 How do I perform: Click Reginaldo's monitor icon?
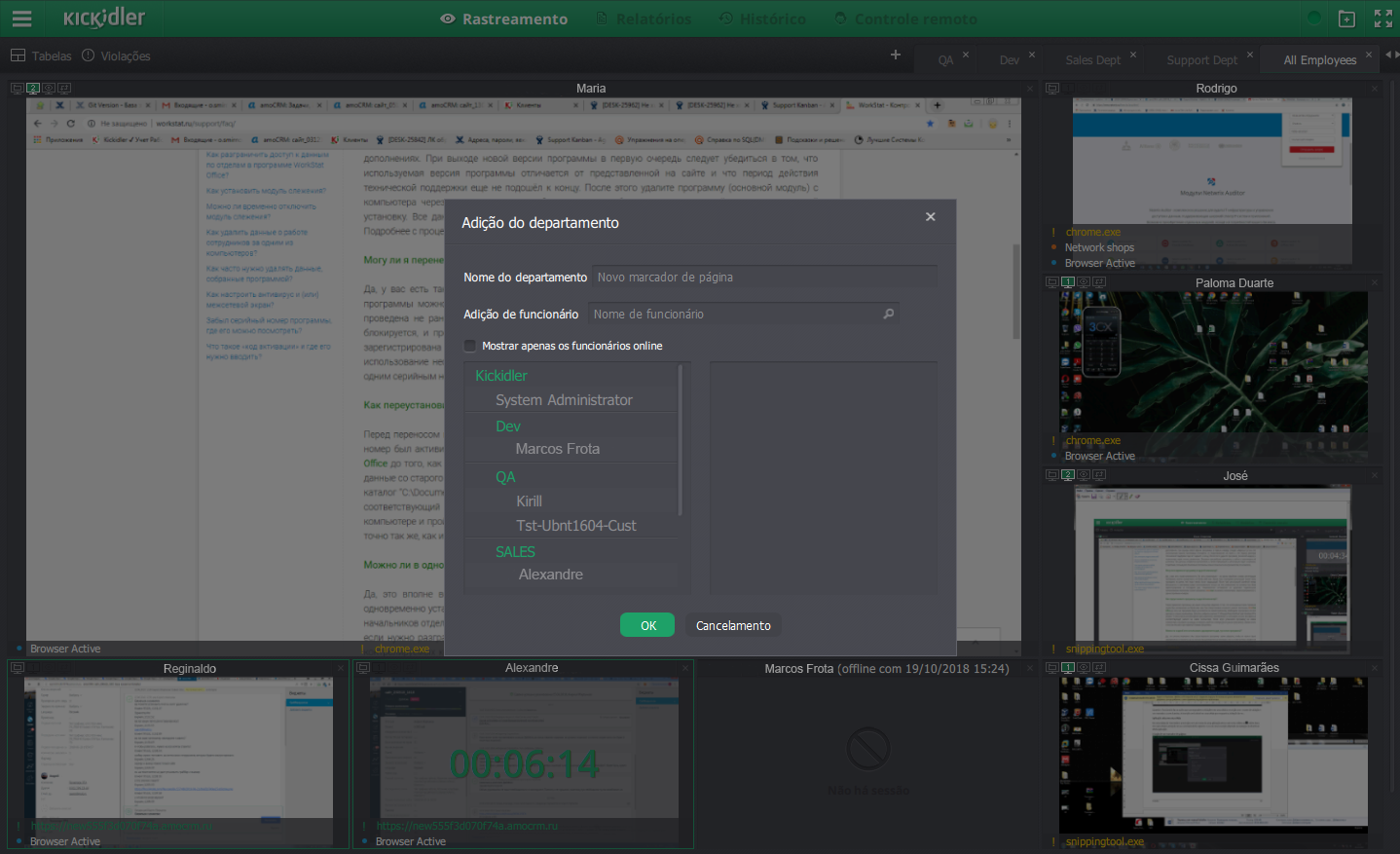(x=17, y=668)
